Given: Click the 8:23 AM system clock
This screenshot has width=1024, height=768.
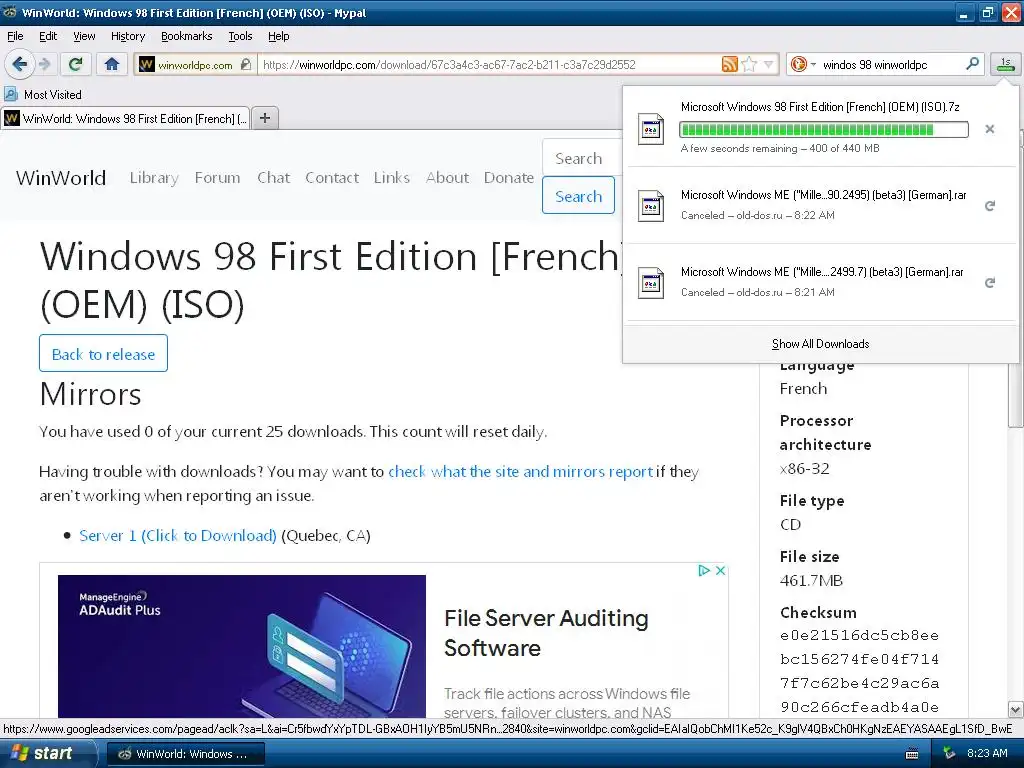Looking at the screenshot, I should tap(986, 753).
